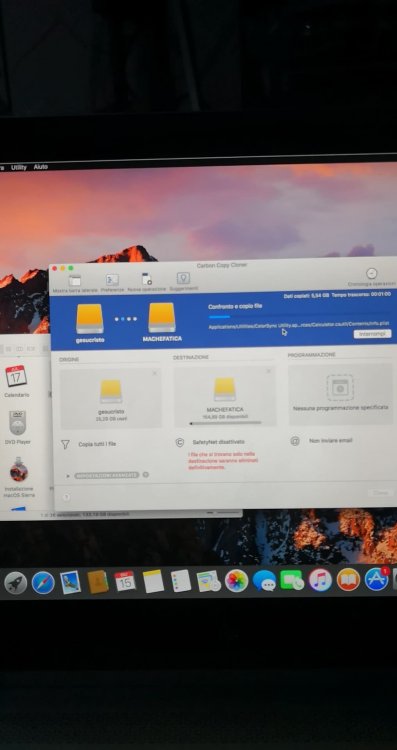This screenshot has height=750, width=397.
Task: Click the file copy progress bar
Action: (299, 316)
